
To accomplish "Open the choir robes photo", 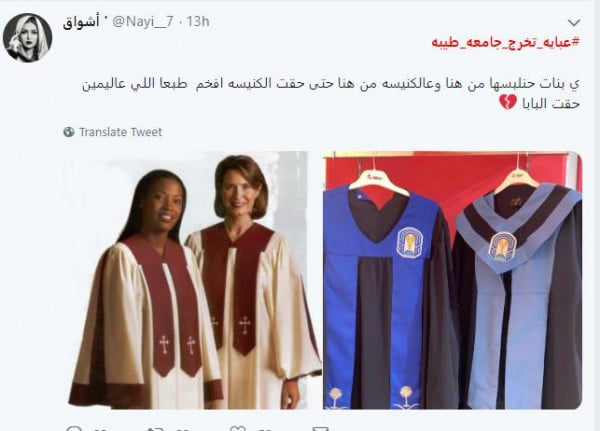I will pyautogui.click(x=194, y=281).
